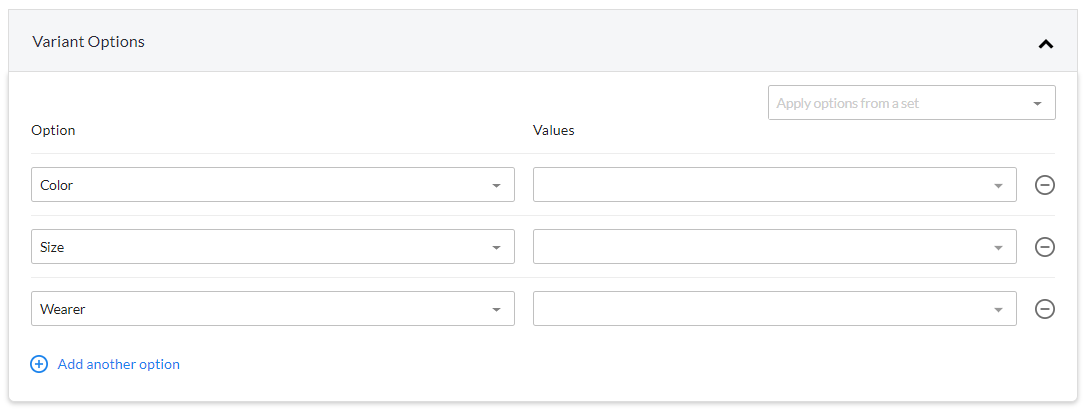Click the Values field for Wearer
This screenshot has height=411, width=1087.
point(774,308)
